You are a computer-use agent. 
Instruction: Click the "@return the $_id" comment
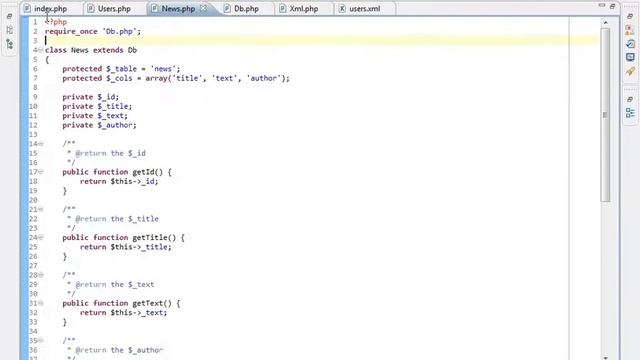(110, 153)
